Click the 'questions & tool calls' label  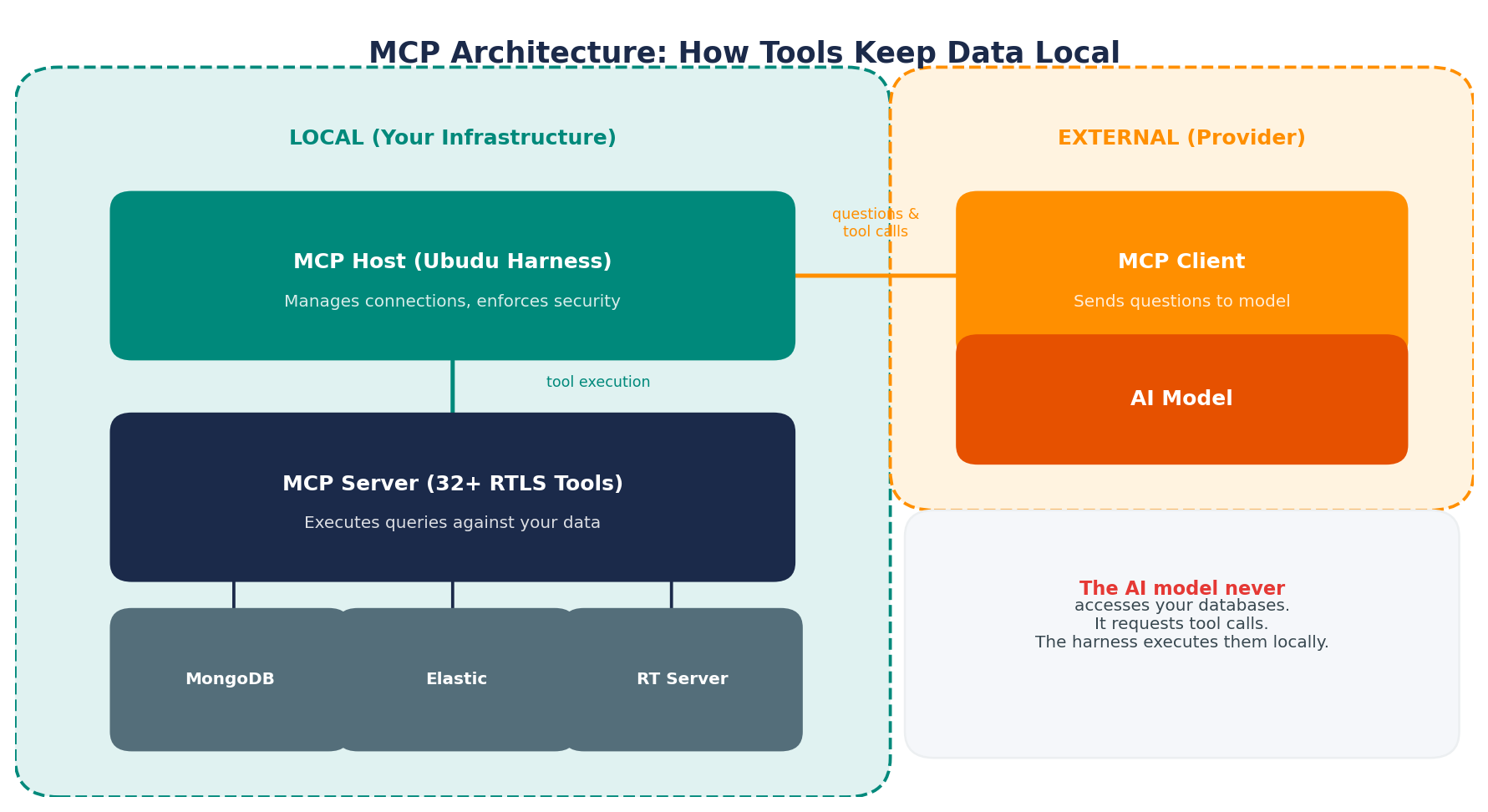pyautogui.click(x=876, y=223)
